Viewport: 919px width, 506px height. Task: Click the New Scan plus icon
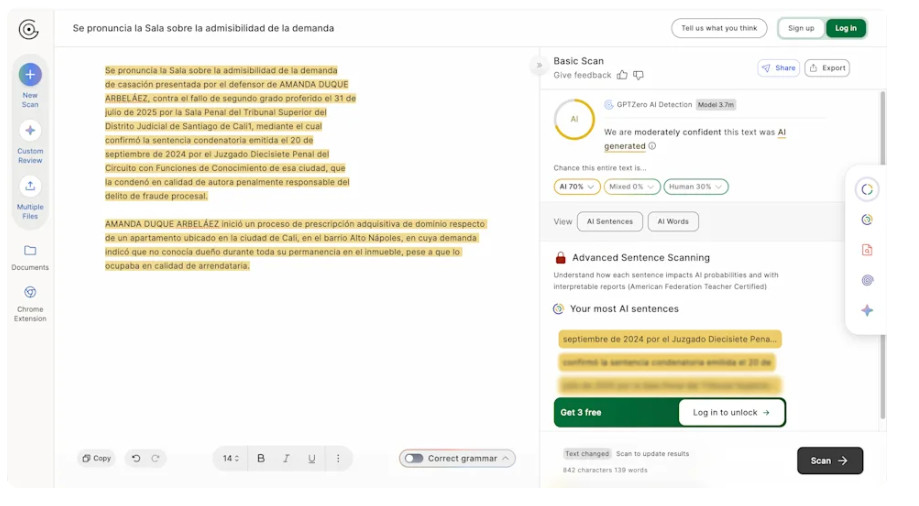coord(30,74)
